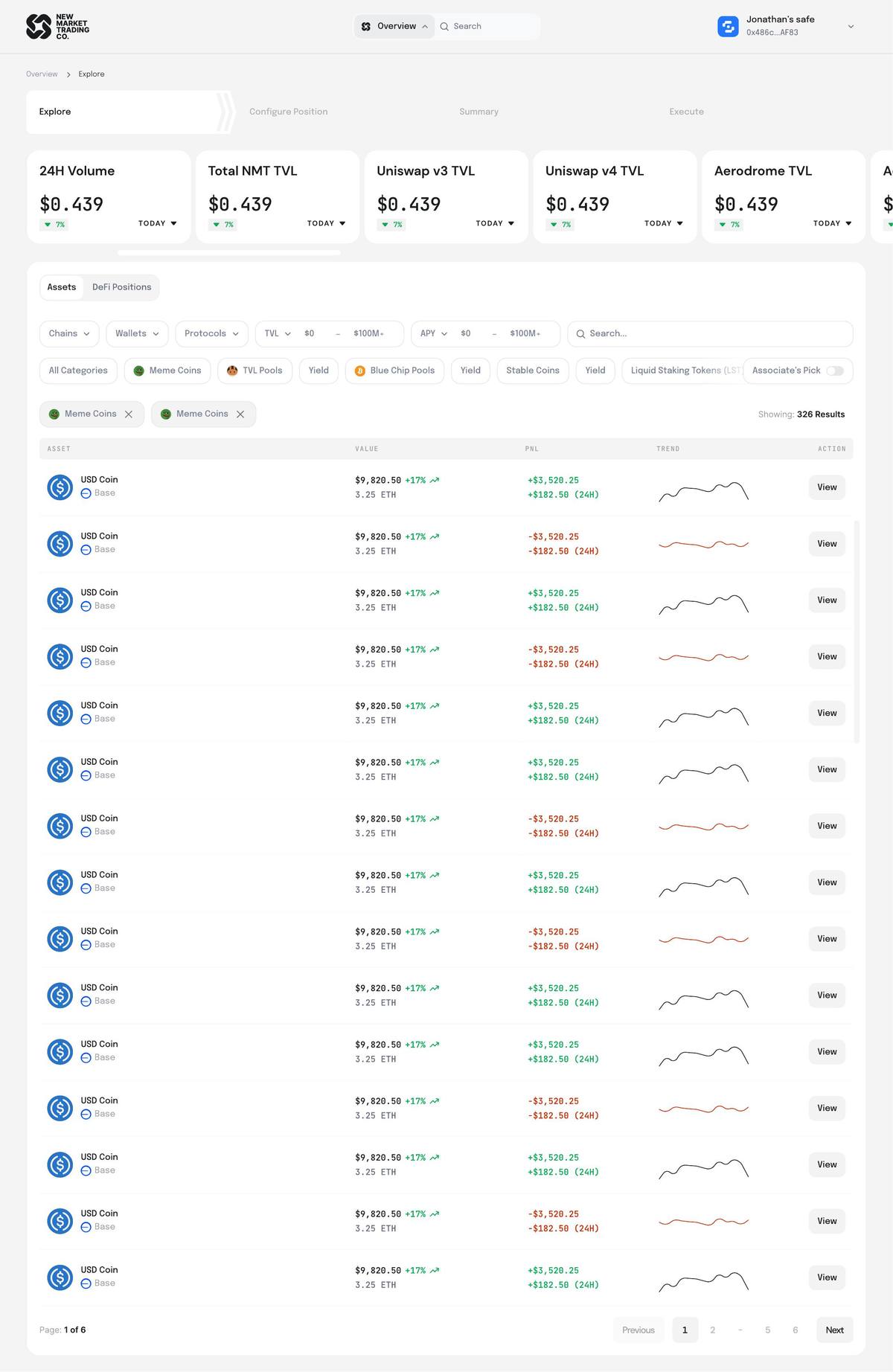The width and height of the screenshot is (893, 1372).
Task: Open the TODAY dropdown on 24H Volume card
Action: (158, 223)
